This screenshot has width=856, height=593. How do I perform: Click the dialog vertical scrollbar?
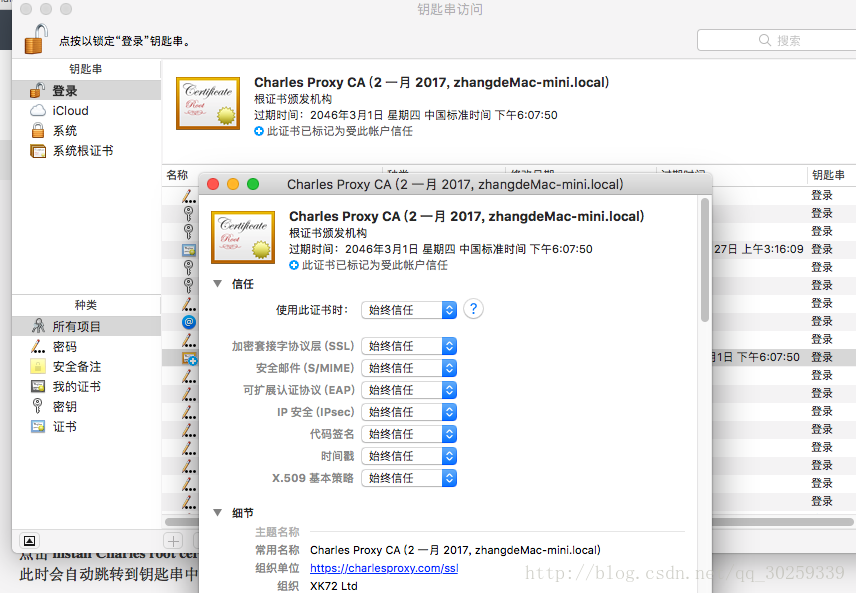(x=705, y=260)
